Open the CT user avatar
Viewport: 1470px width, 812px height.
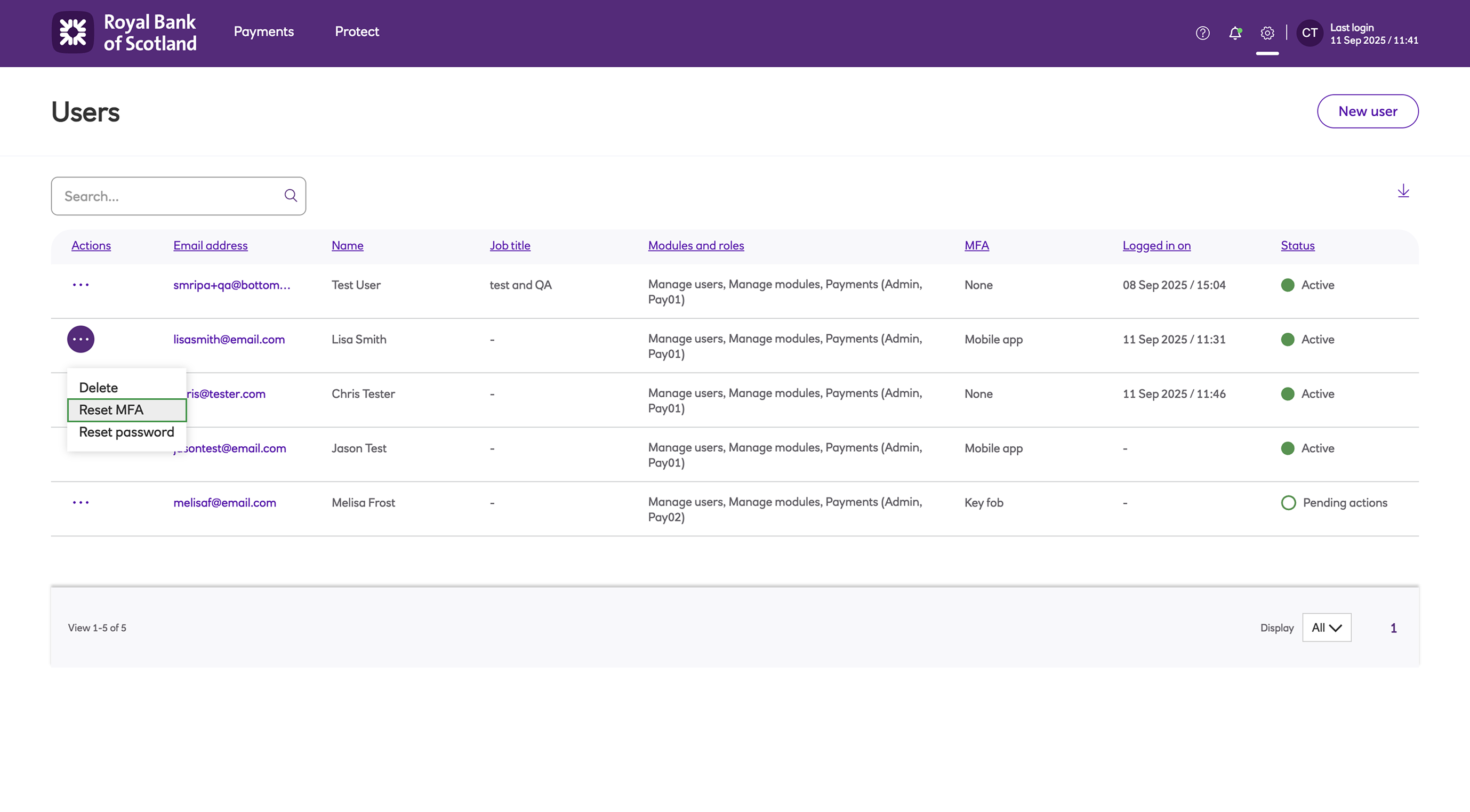(1309, 33)
